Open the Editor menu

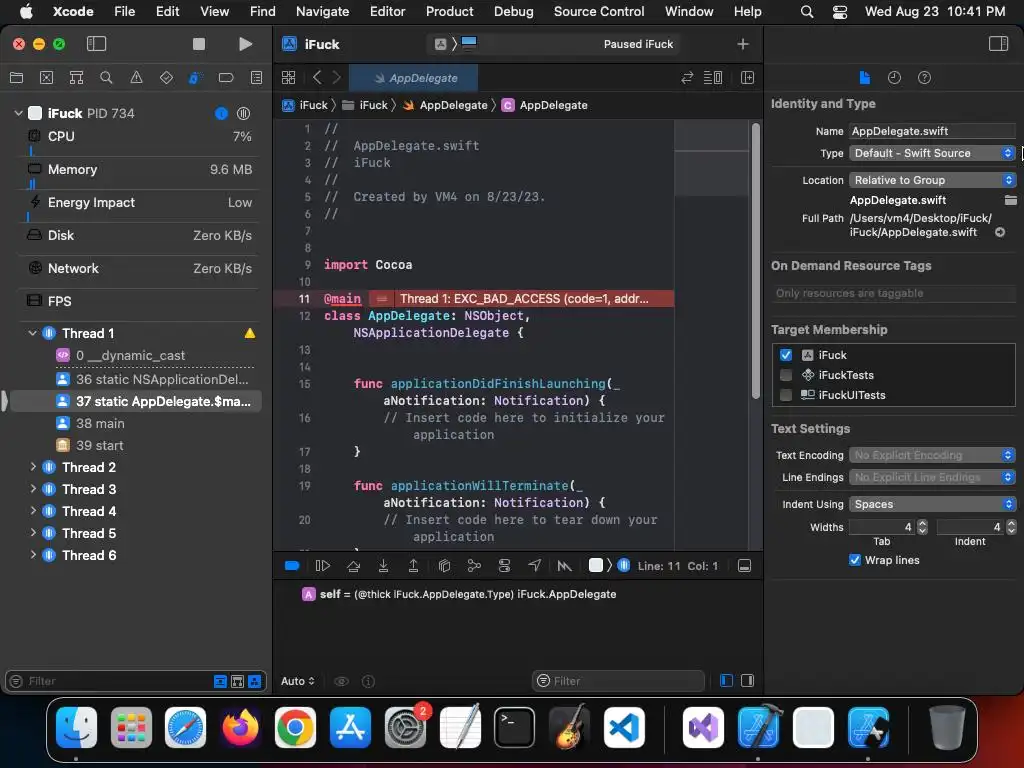[387, 11]
